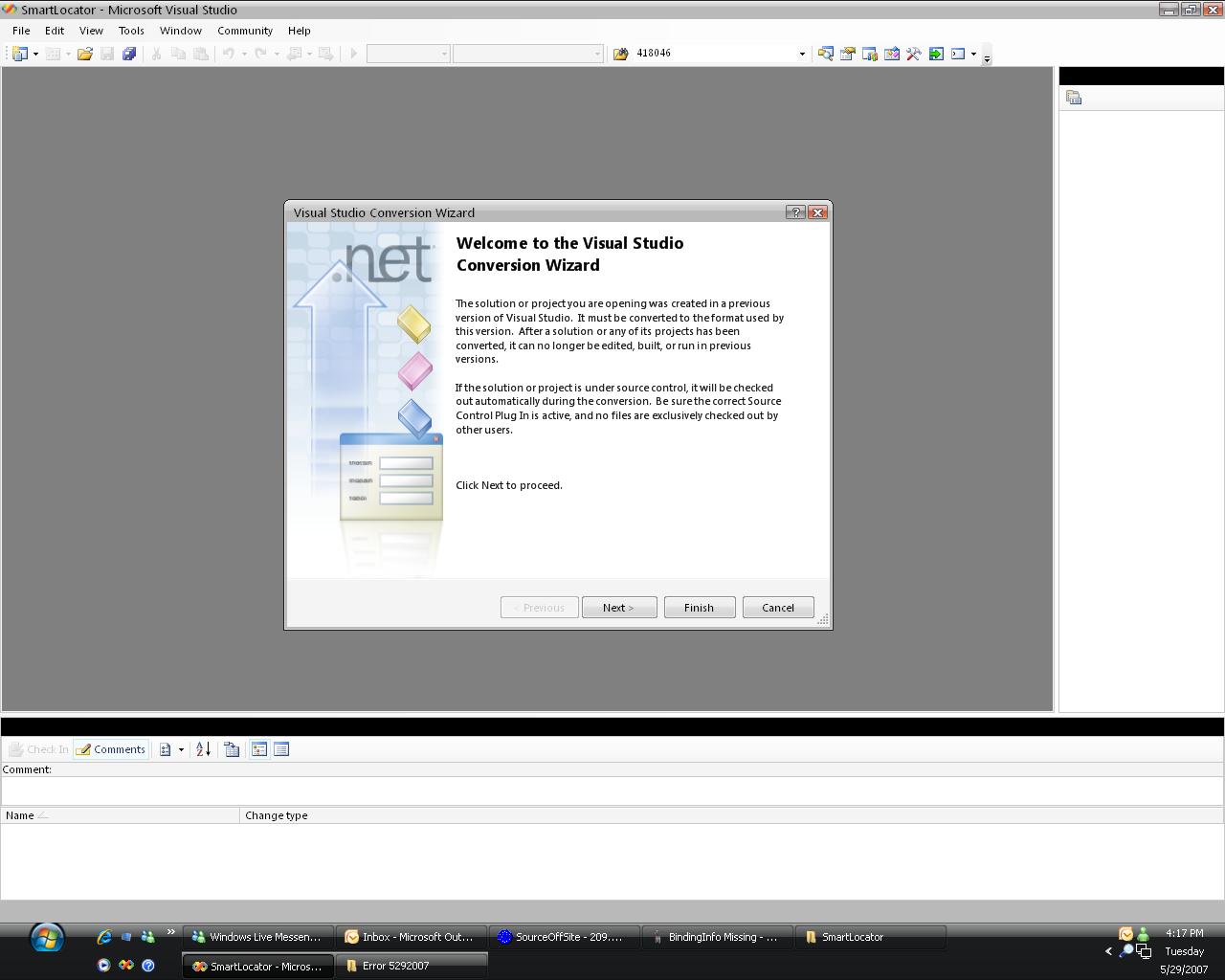Open the Toolbox hammer and wrench icon
The height and width of the screenshot is (980, 1225).
tap(913, 54)
